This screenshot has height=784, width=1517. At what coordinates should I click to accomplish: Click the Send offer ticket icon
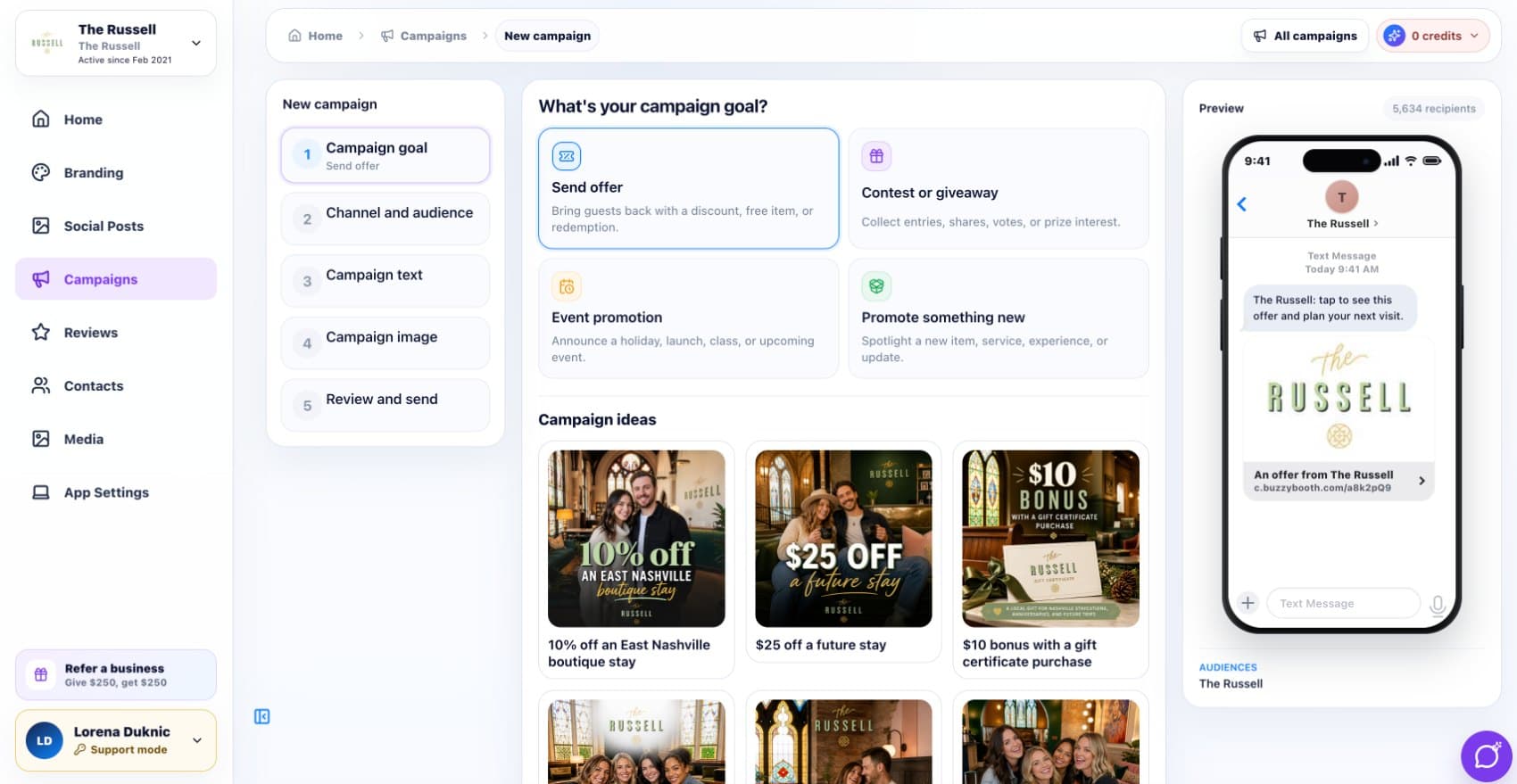point(567,156)
